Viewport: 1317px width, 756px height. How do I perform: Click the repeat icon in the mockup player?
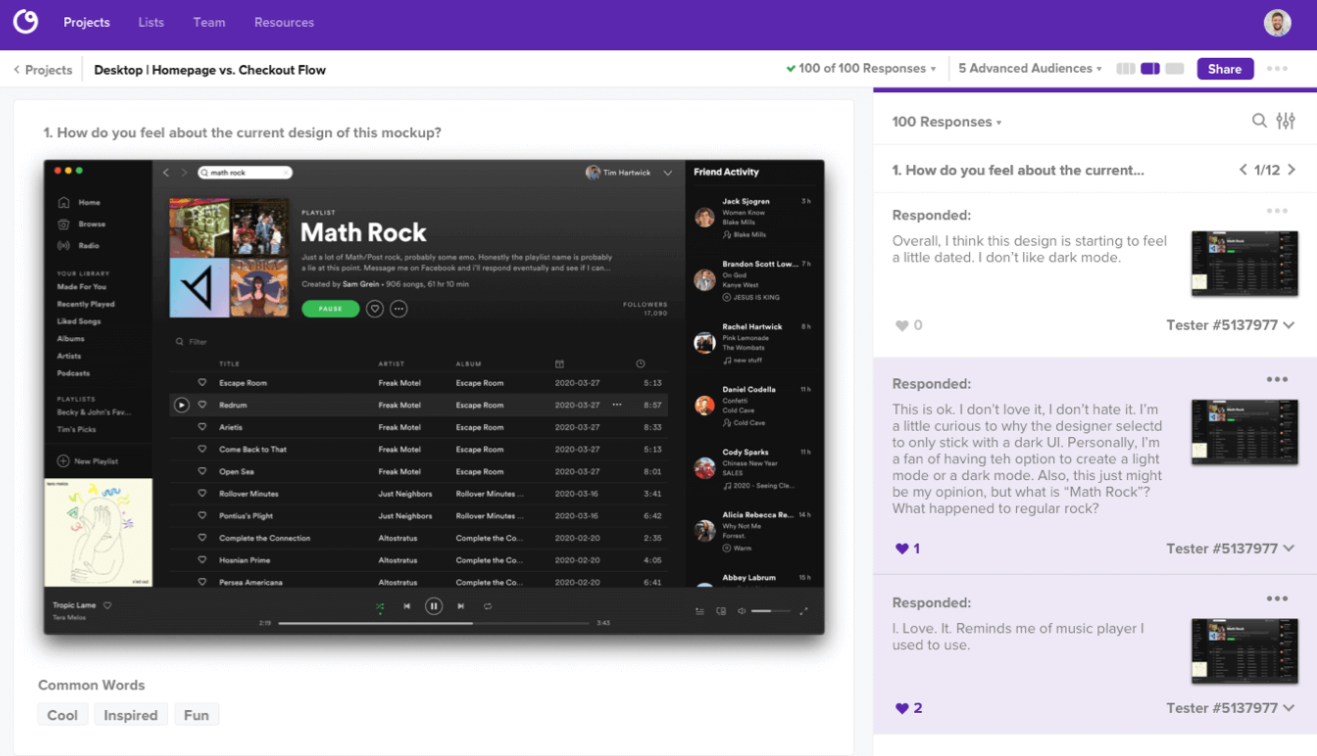[x=488, y=606]
